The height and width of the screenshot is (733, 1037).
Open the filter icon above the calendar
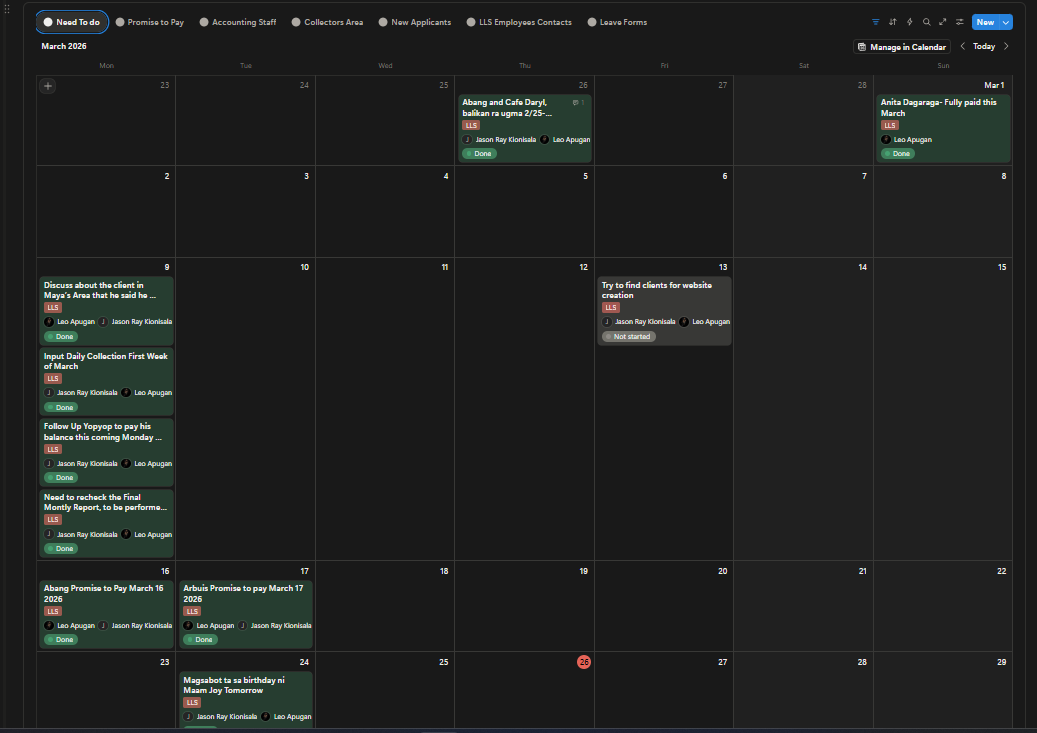pos(876,22)
